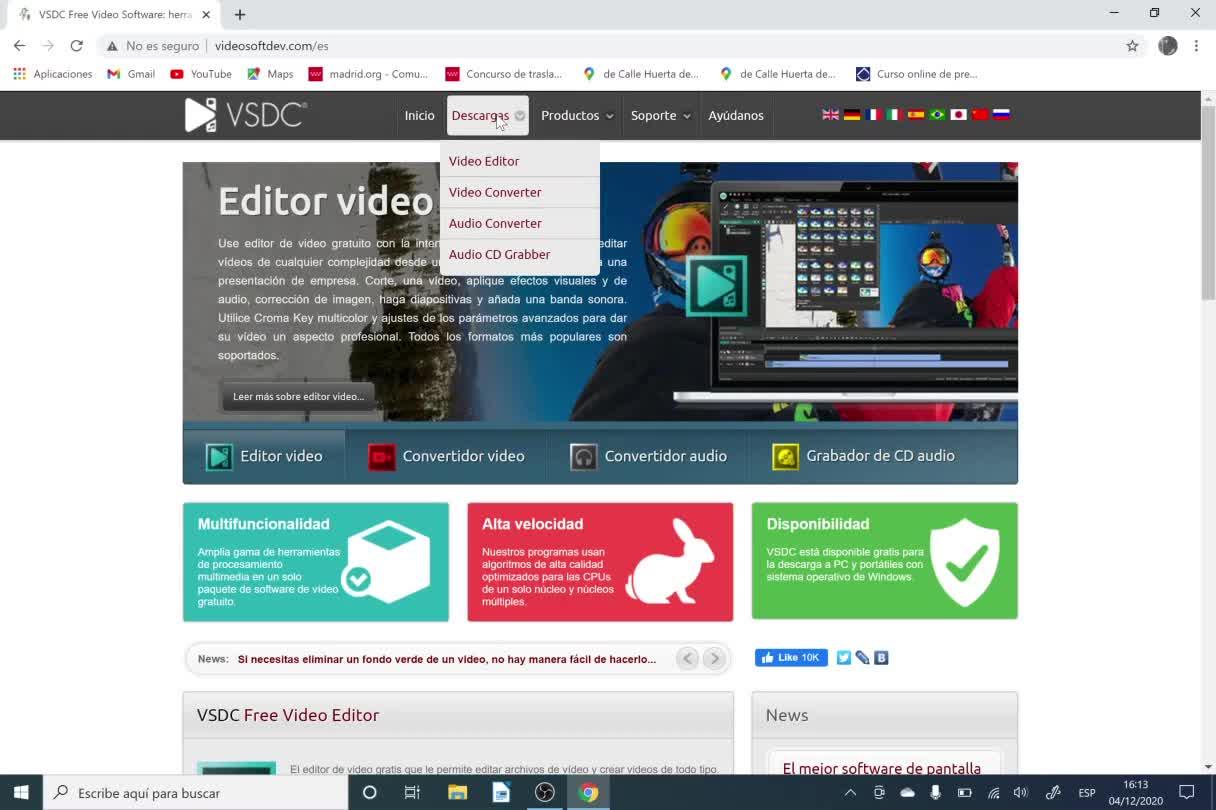Go back to previous page

[19, 46]
